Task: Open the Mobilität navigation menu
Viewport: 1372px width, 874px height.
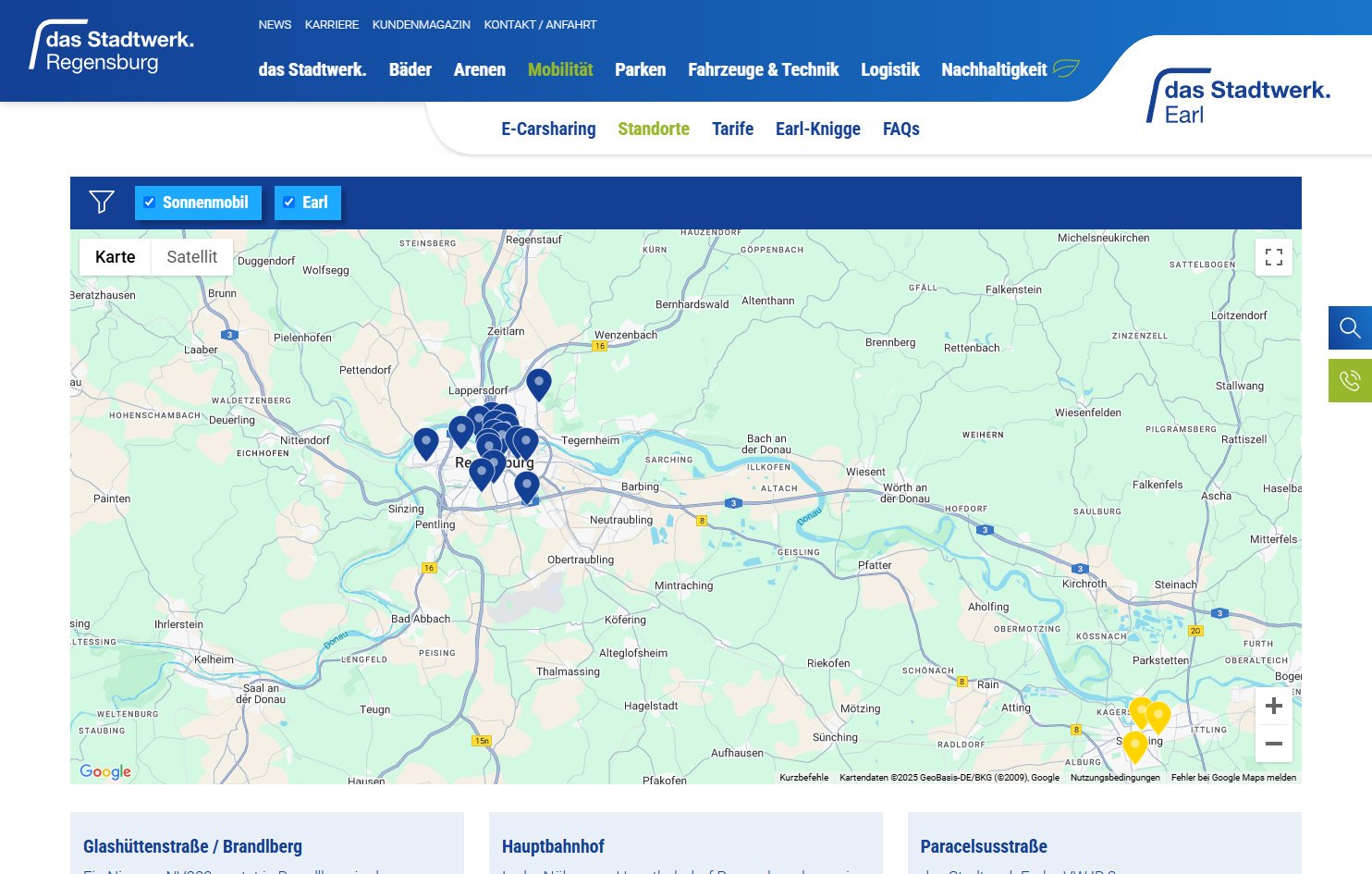Action: point(560,69)
